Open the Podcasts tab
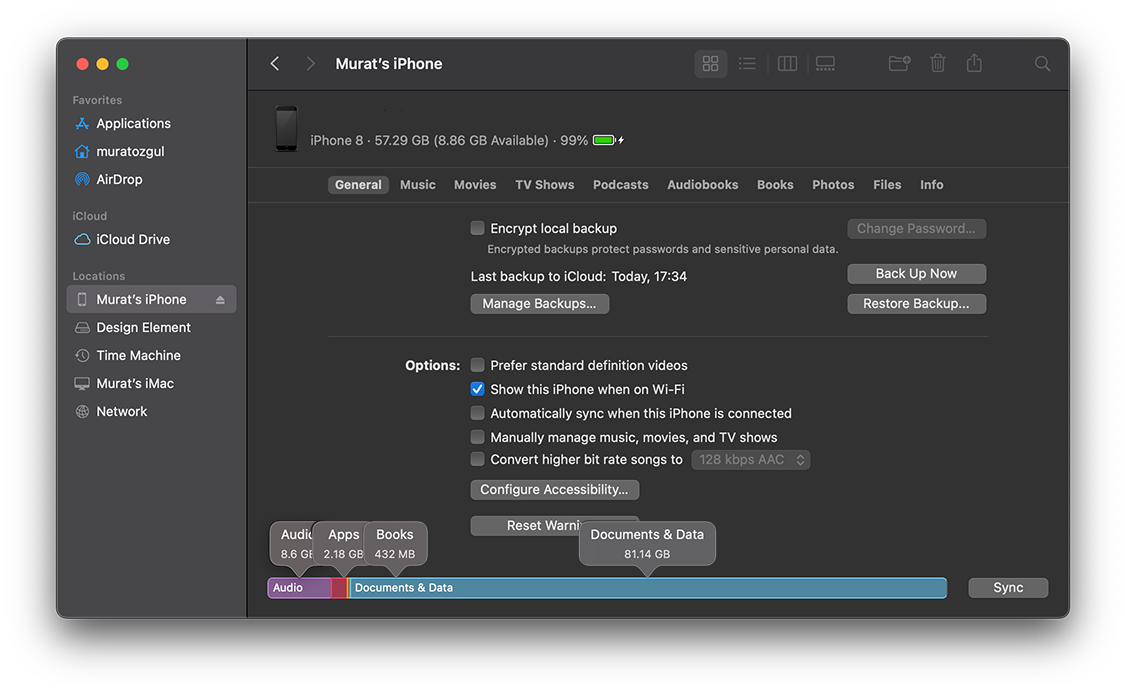1125x692 pixels. 621,184
